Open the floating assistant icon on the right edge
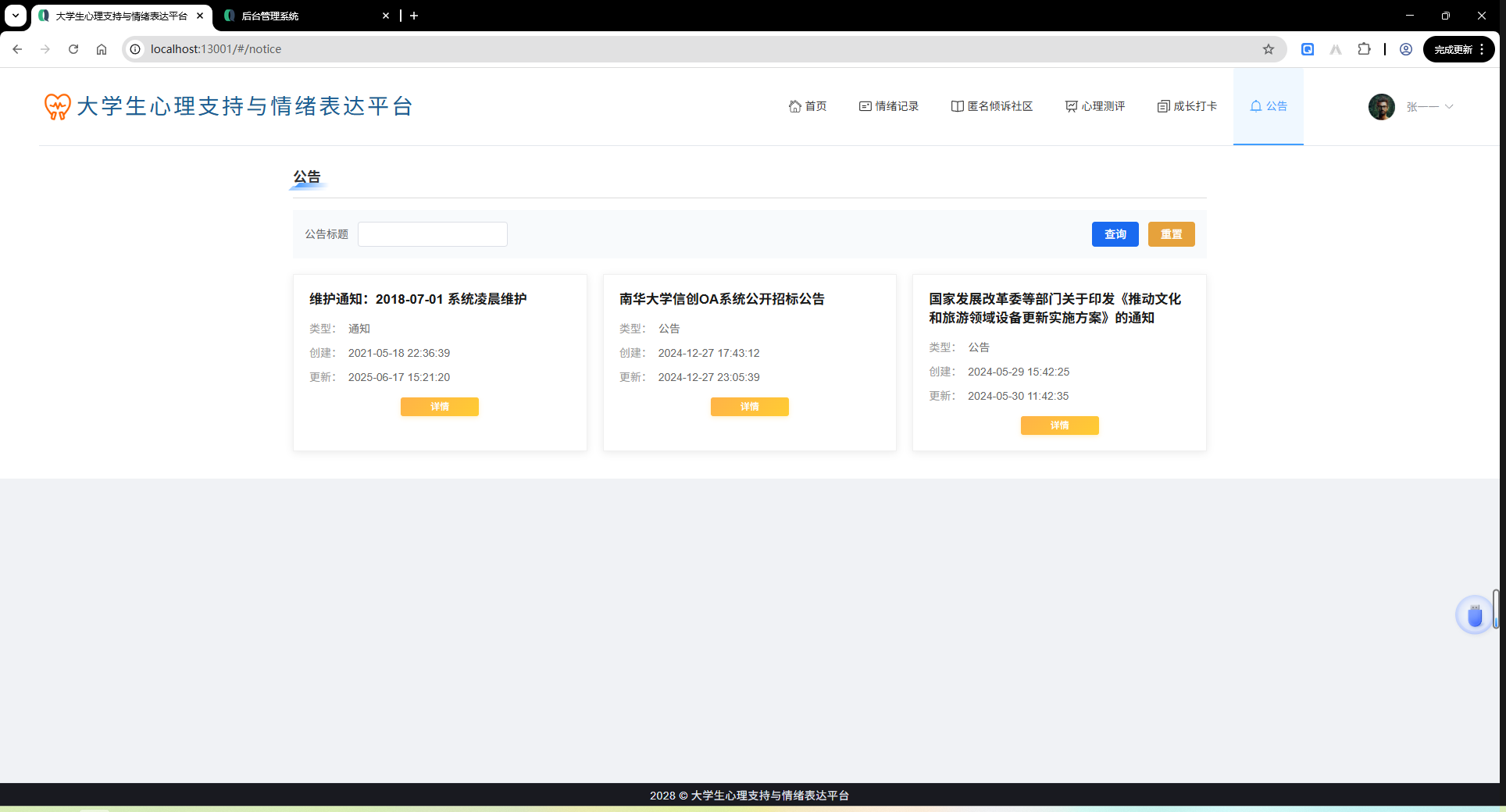Viewport: 1506px width, 812px height. (1475, 615)
